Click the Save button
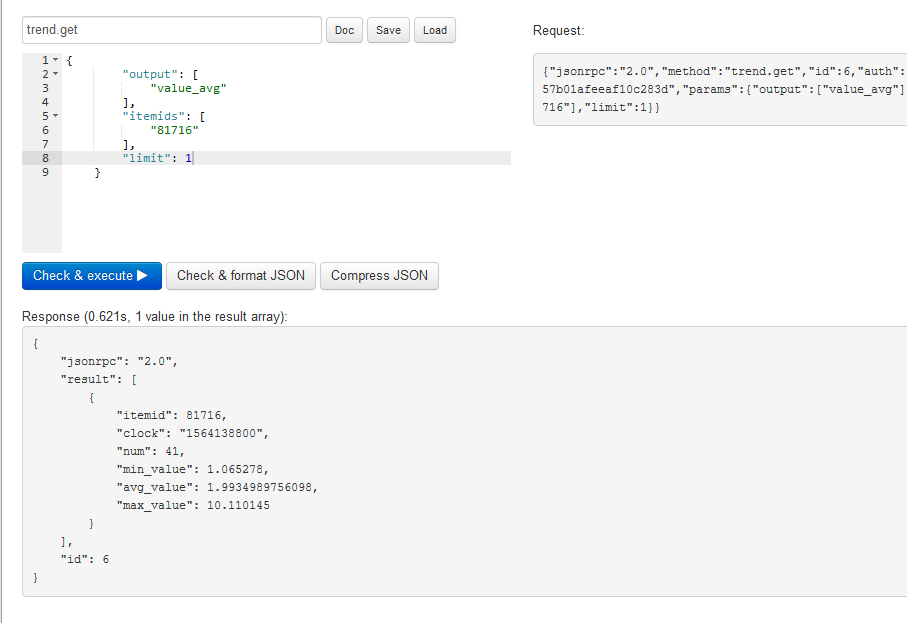The height and width of the screenshot is (623, 907). point(388,30)
